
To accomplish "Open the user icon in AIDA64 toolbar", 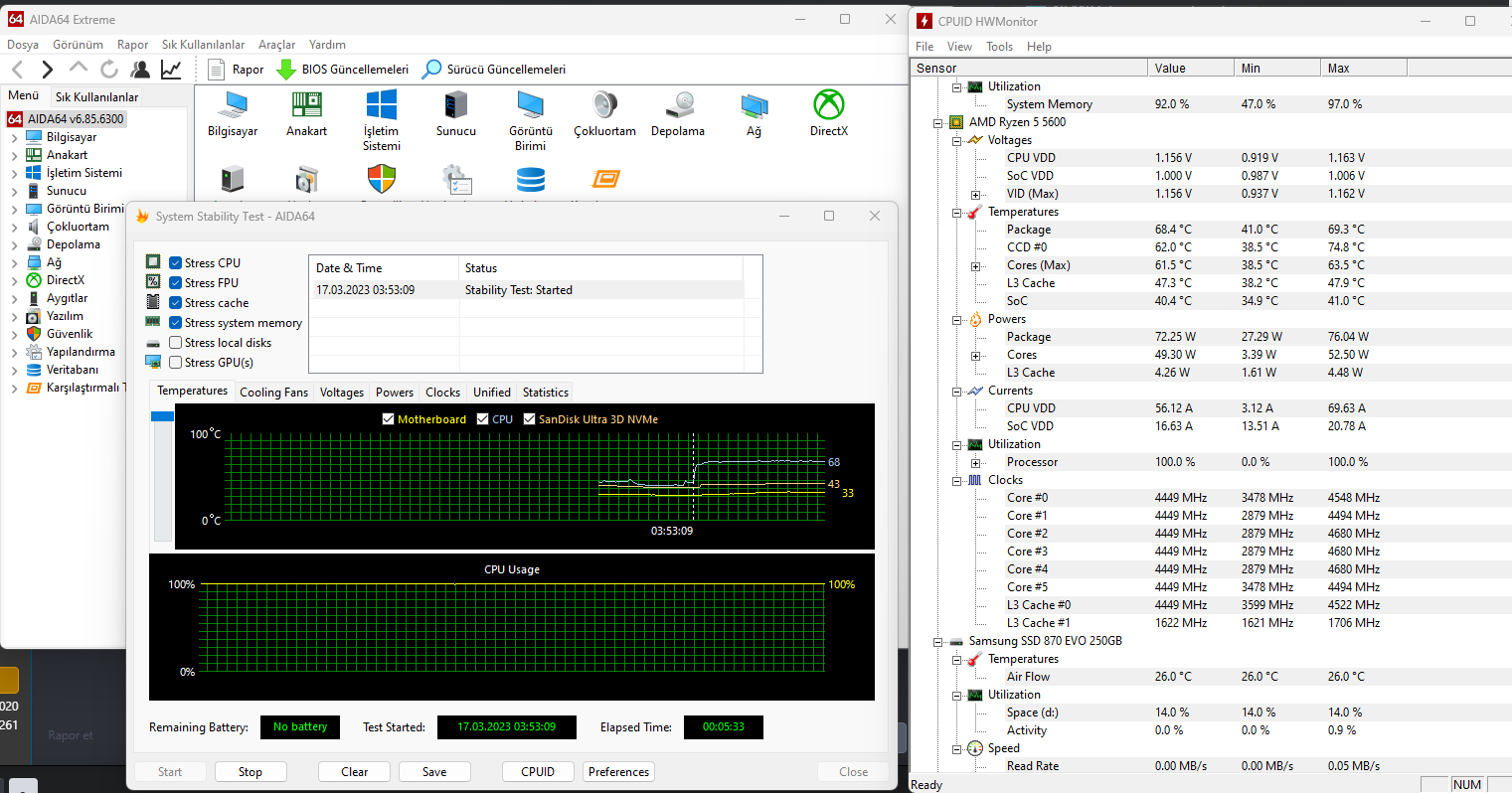I will (x=140, y=69).
